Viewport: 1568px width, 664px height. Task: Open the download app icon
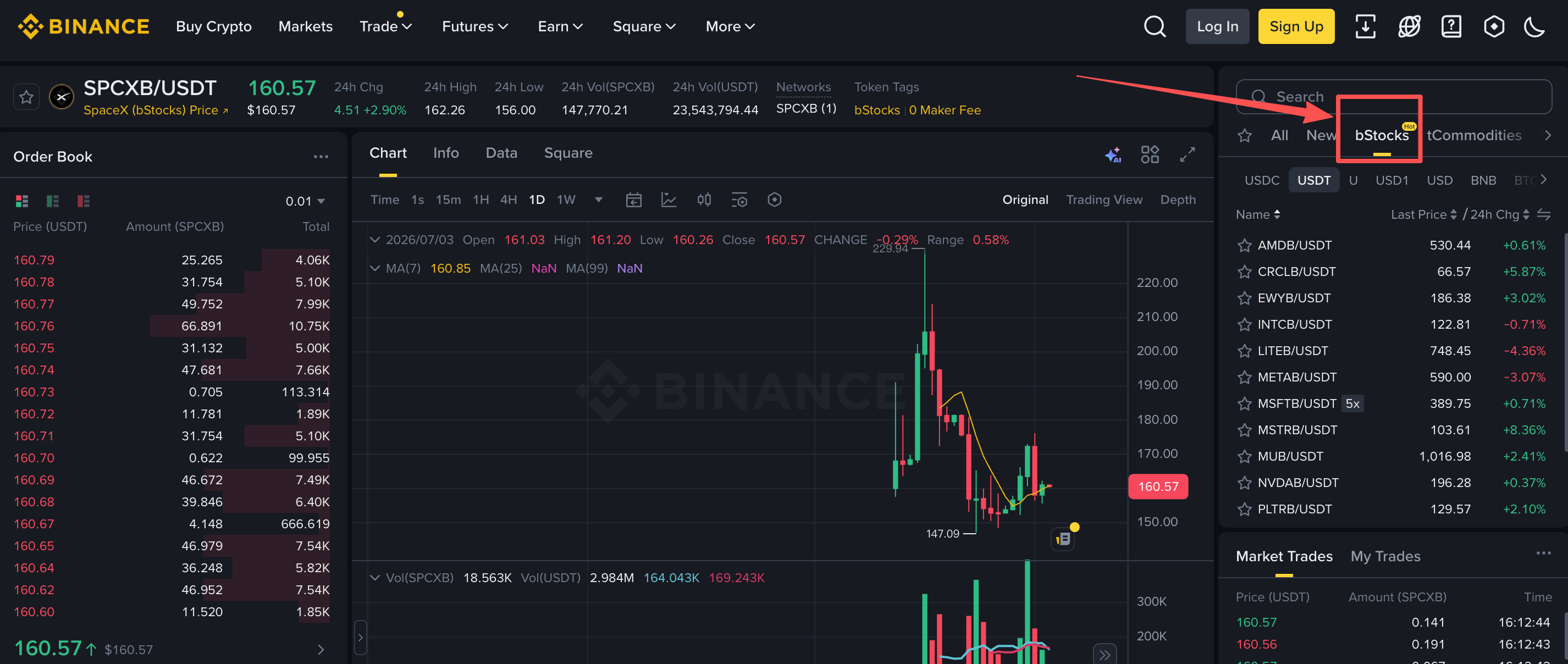(1365, 26)
